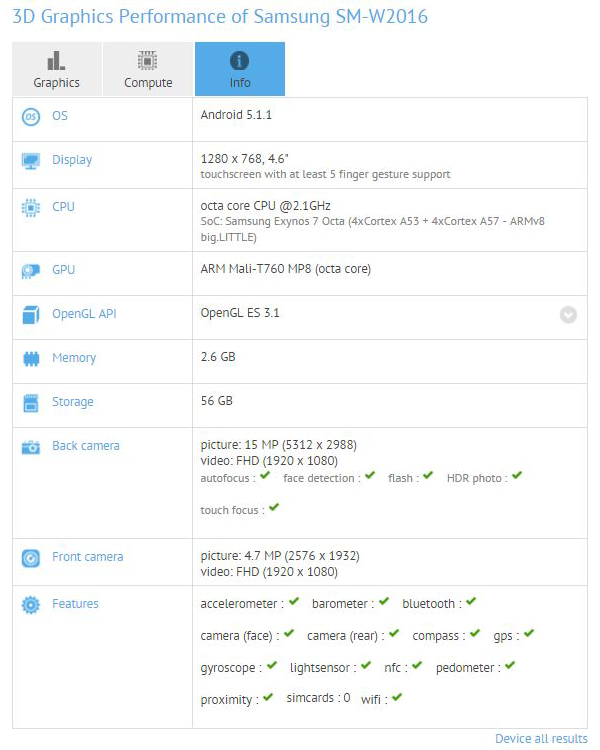Click the Display monitor icon
This screenshot has height=750, width=600.
coord(31,161)
